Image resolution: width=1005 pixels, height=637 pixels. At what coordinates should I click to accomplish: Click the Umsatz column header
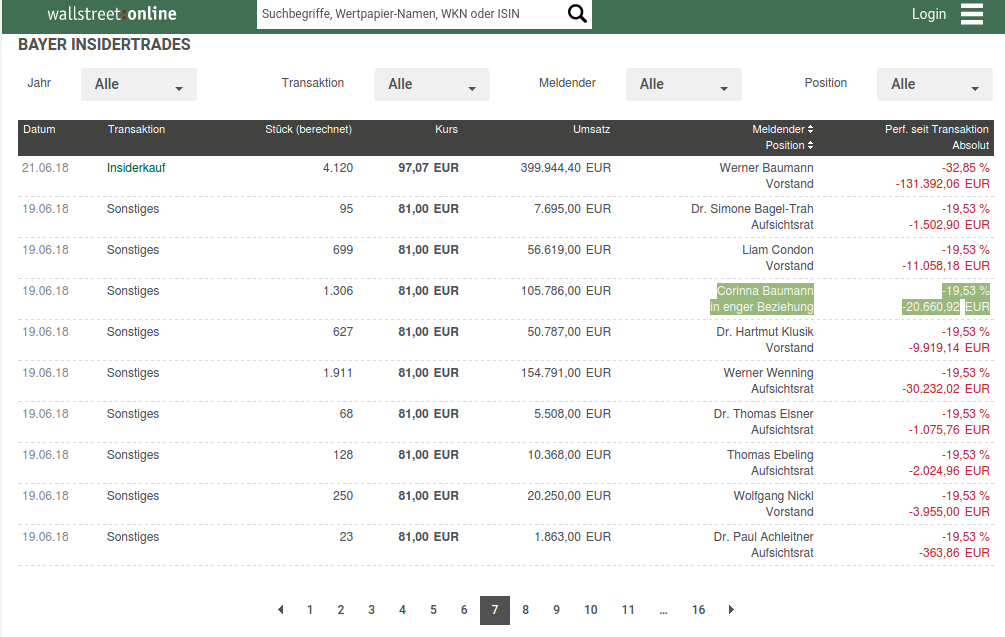591,129
